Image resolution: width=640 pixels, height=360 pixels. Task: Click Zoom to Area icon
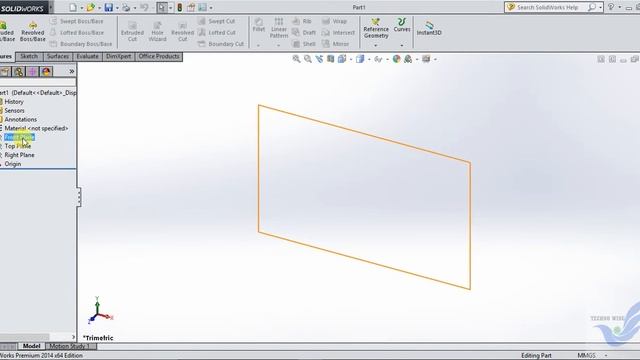click(308, 59)
